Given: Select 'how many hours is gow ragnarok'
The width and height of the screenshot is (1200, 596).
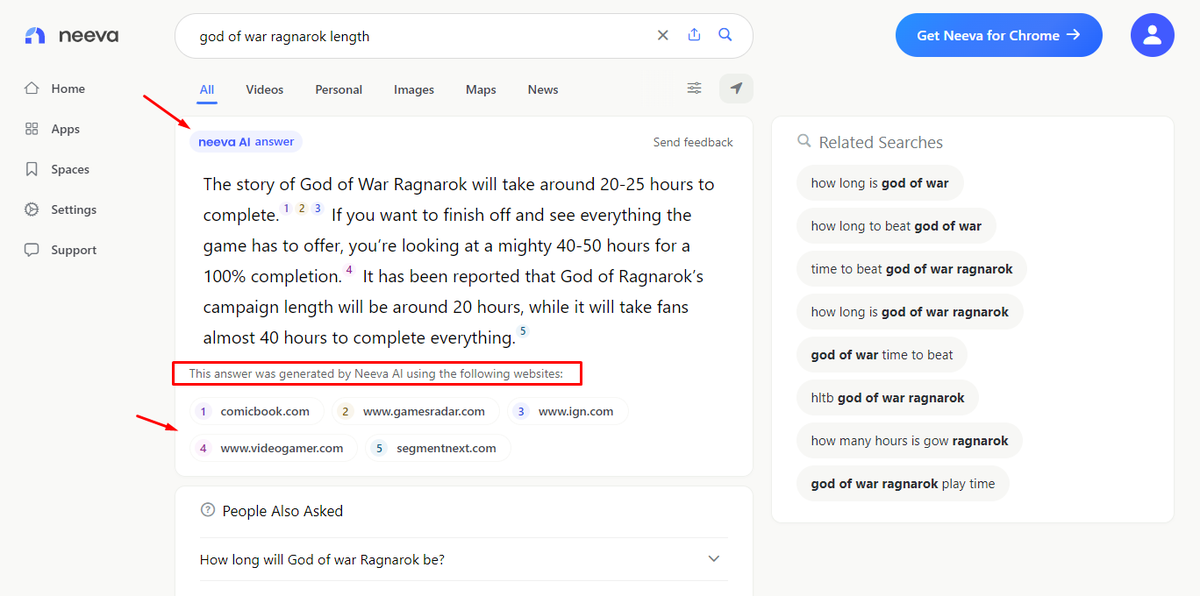Looking at the screenshot, I should [909, 441].
